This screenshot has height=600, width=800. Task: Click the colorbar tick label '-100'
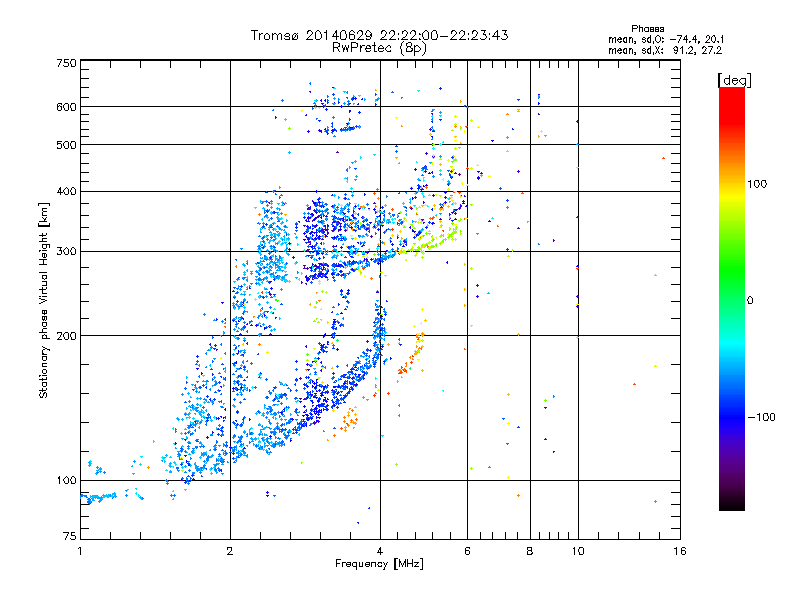click(761, 417)
